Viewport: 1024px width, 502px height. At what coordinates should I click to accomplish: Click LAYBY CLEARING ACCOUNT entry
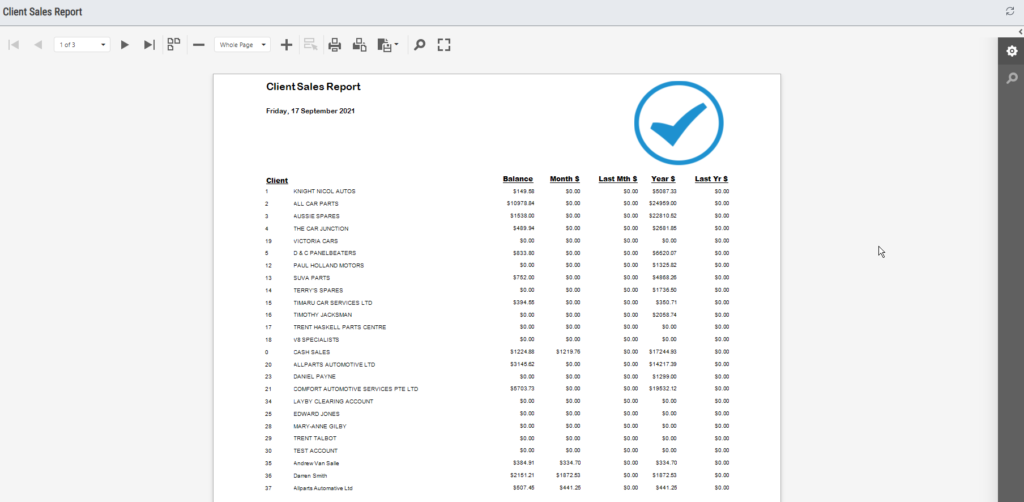(333, 401)
